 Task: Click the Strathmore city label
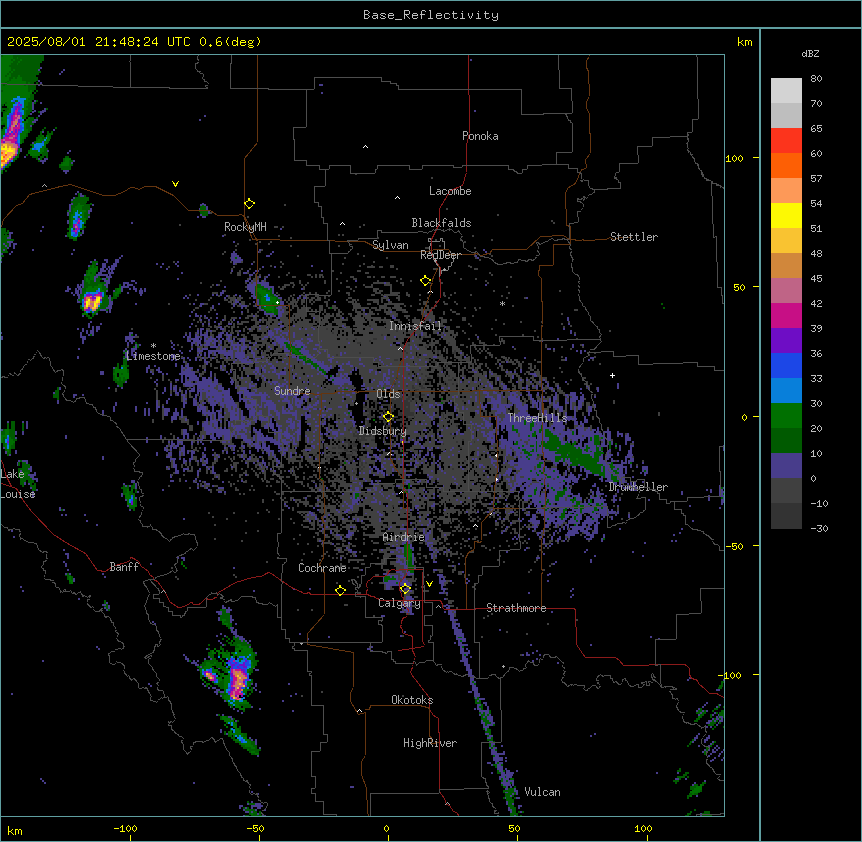coord(516,608)
